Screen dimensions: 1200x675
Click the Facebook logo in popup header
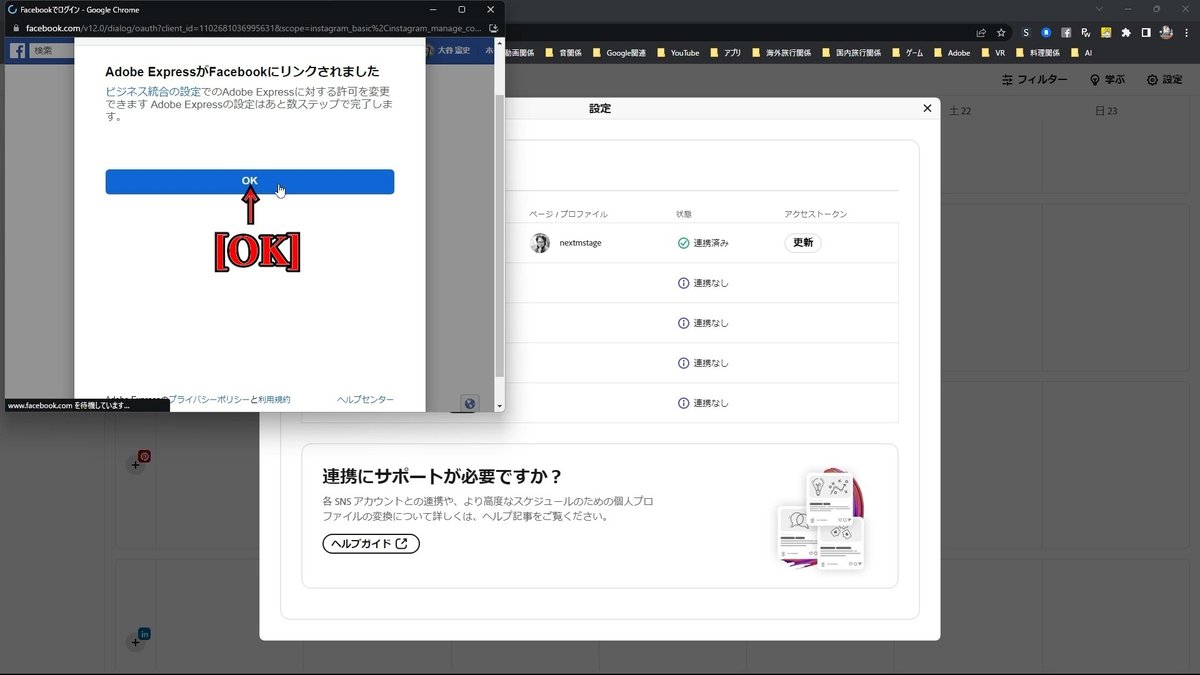(x=18, y=50)
